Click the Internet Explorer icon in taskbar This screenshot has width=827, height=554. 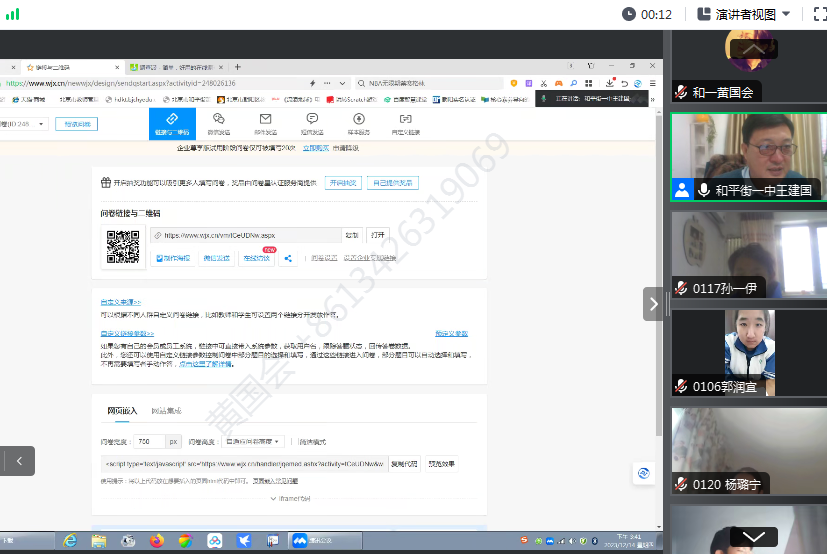pyautogui.click(x=70, y=540)
